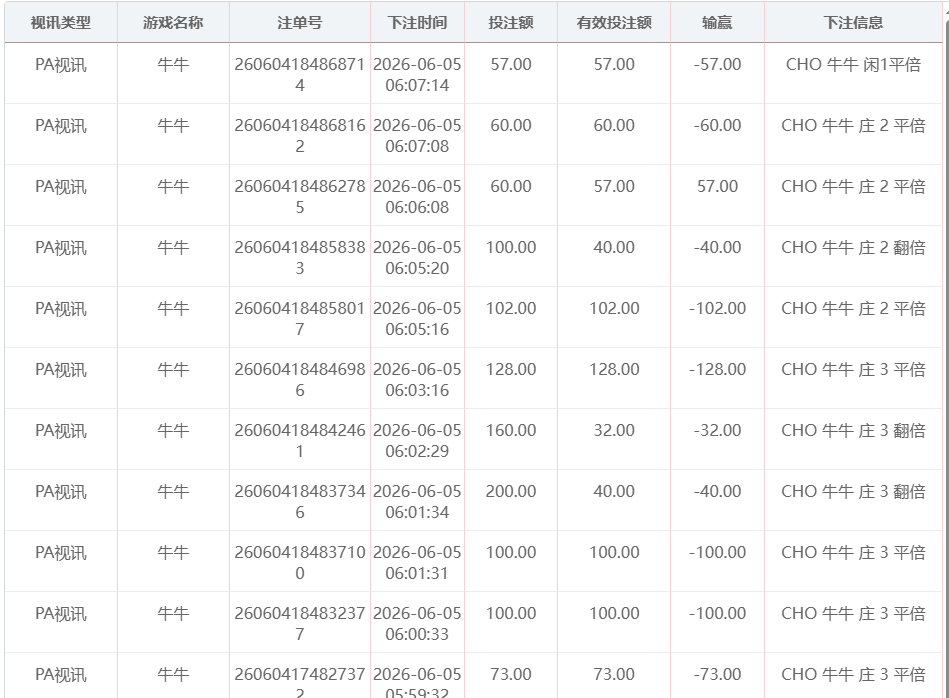Click the 有效投注额 column header
Viewport: 949px width, 698px height.
[614, 22]
